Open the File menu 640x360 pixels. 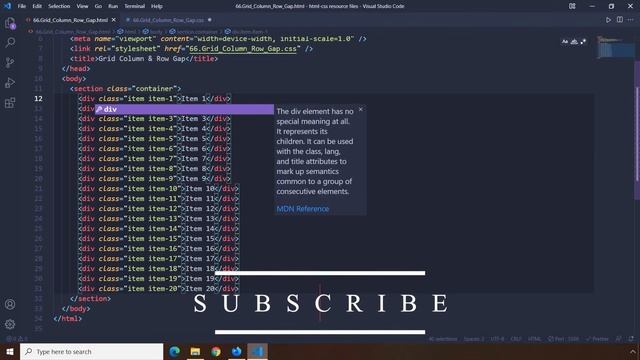22,6
